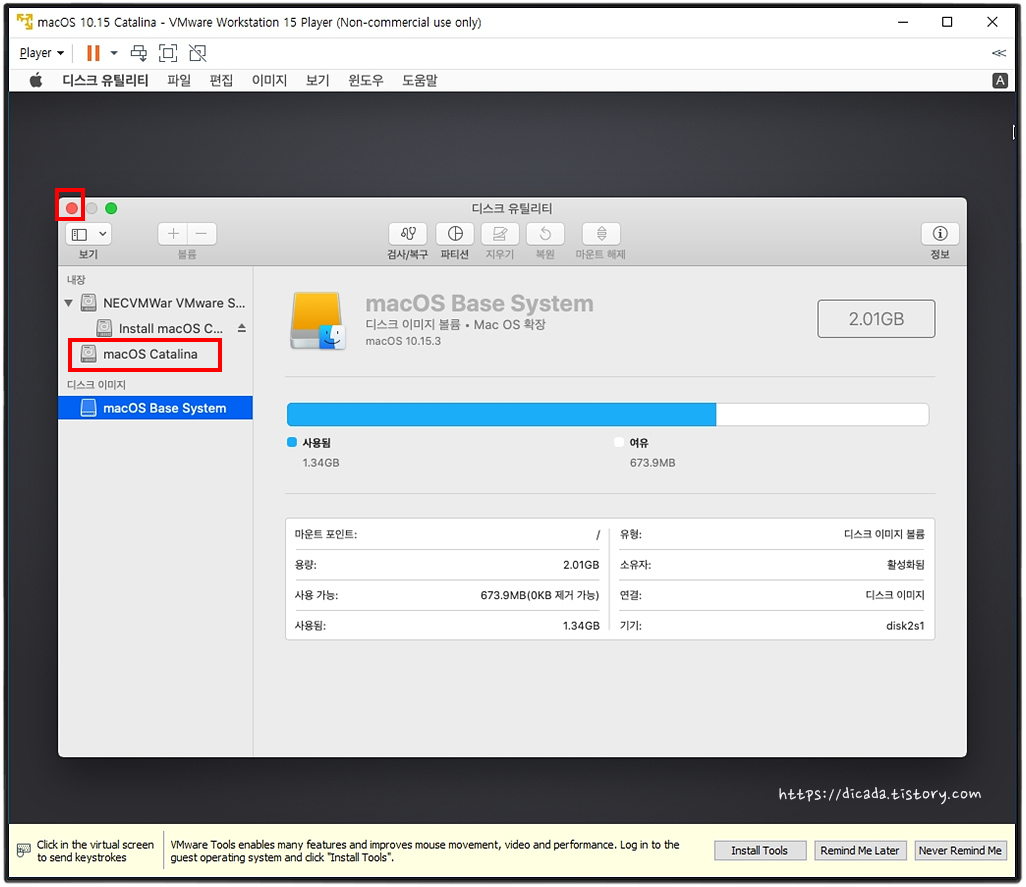The height and width of the screenshot is (887, 1026).
Task: Add a volume with the plus button
Action: 173,234
